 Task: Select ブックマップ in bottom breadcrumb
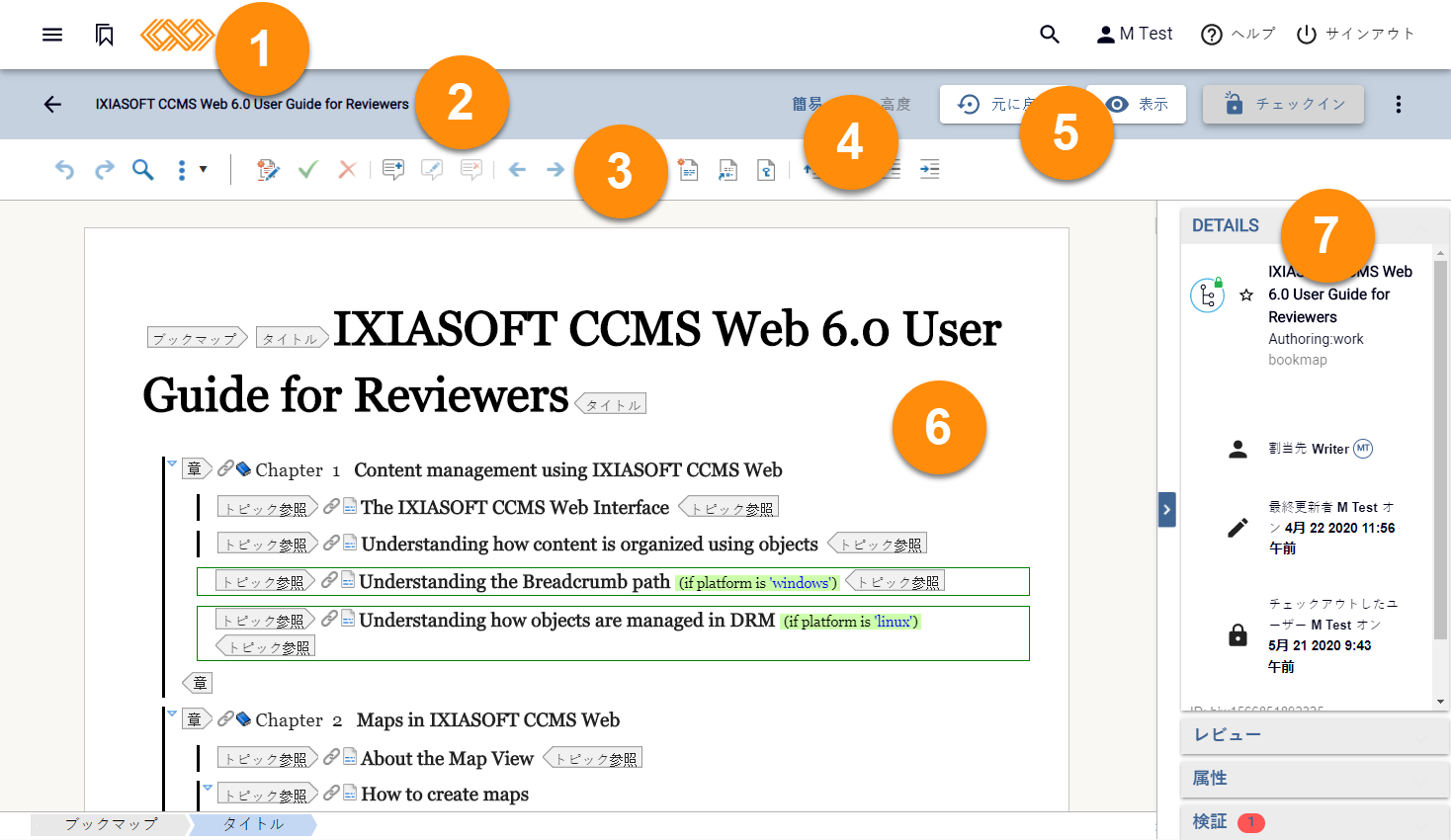coord(110,824)
